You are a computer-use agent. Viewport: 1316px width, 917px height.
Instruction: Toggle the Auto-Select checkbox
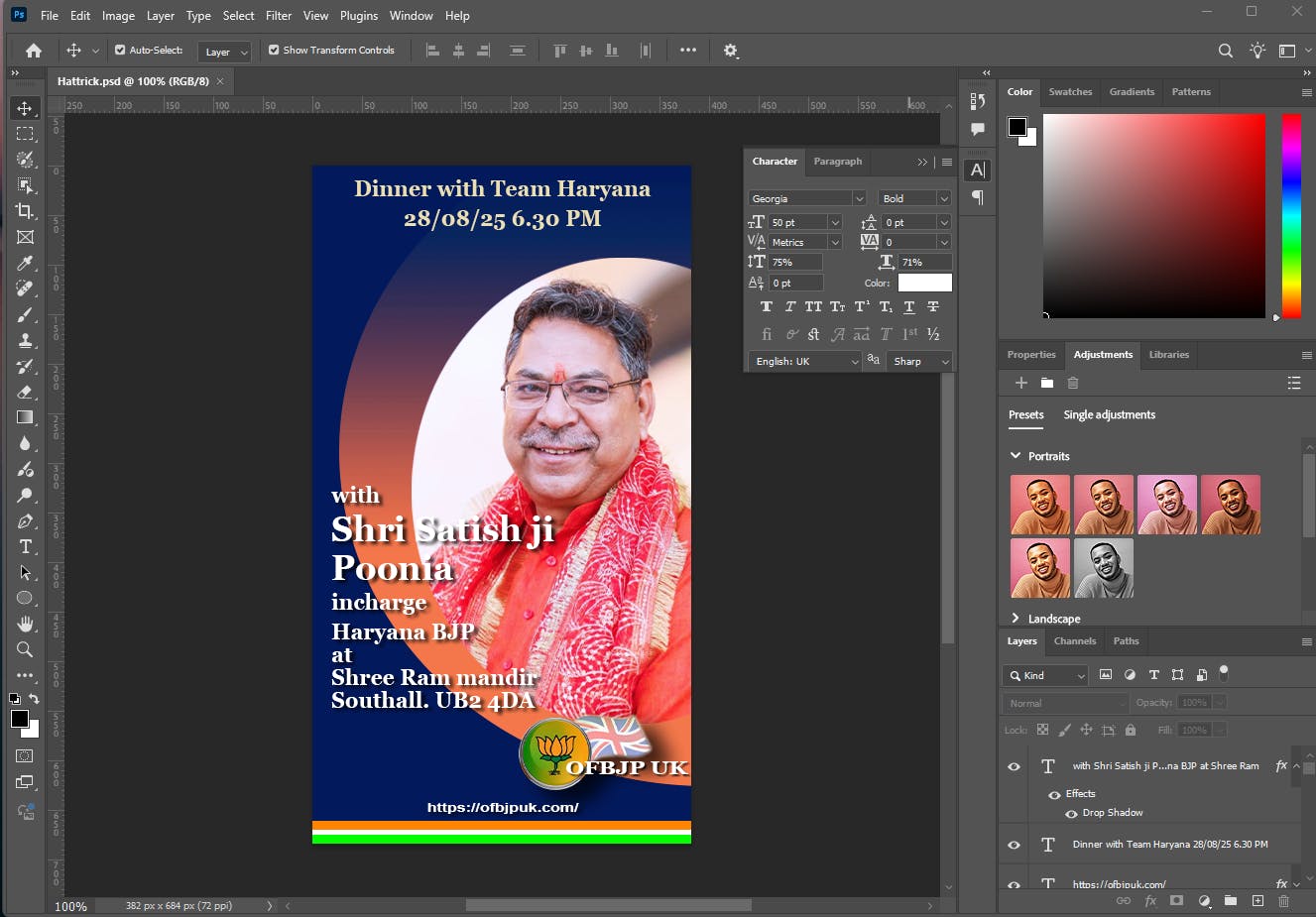(x=120, y=50)
